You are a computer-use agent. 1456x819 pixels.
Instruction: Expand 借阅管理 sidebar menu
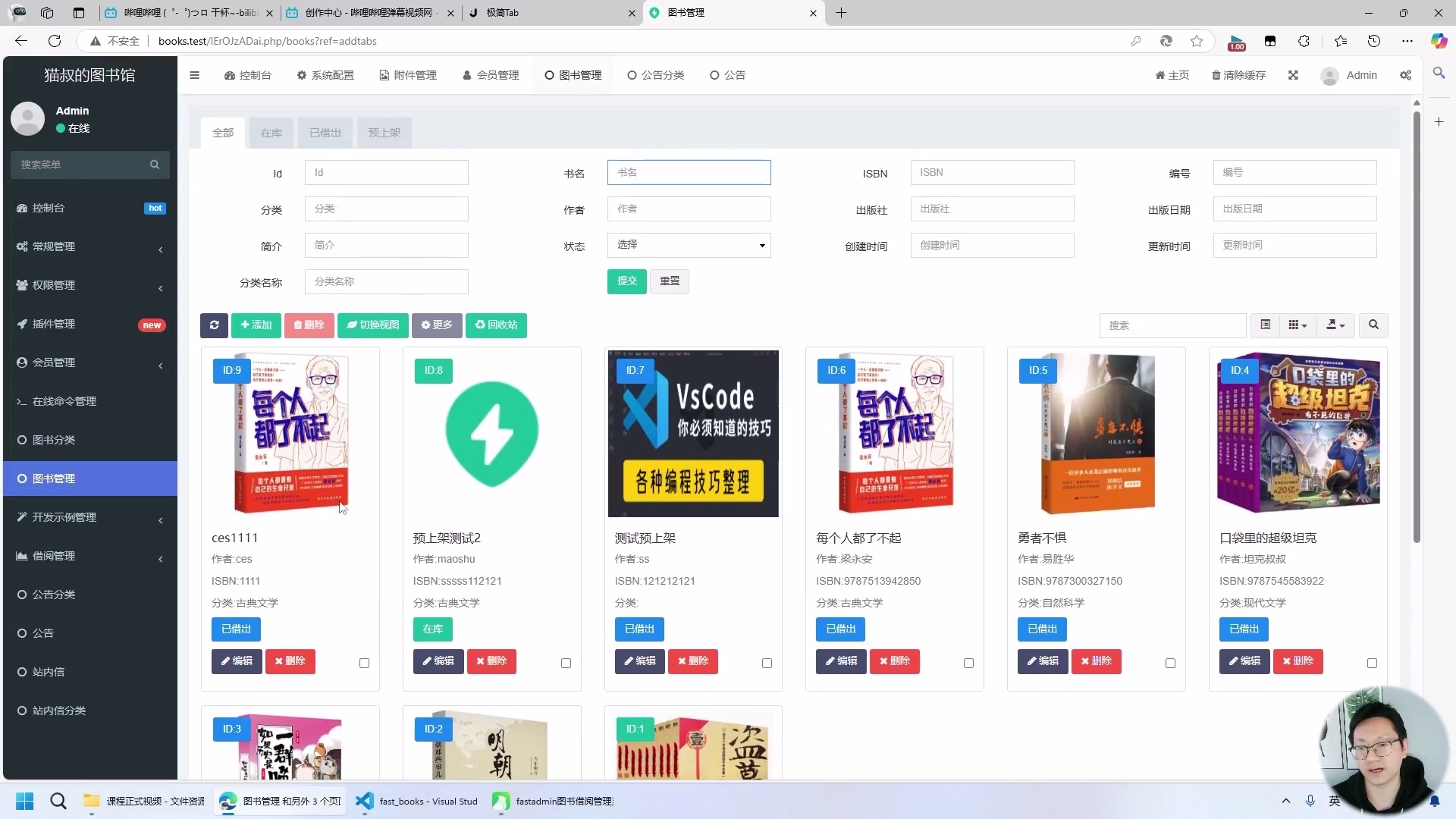(x=90, y=556)
